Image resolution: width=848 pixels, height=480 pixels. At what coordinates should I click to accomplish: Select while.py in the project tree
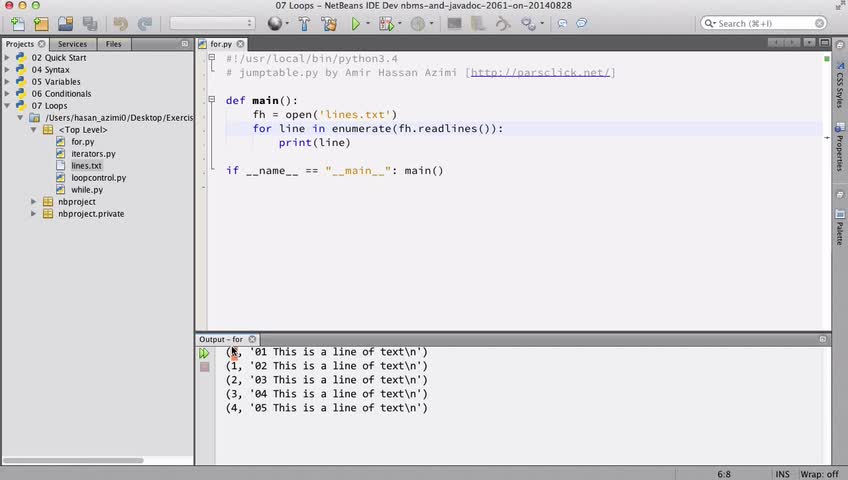click(x=87, y=190)
